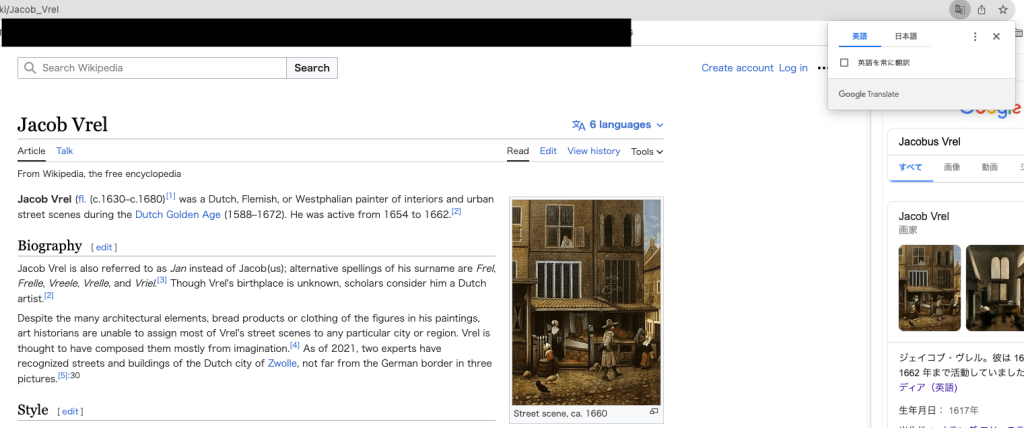This screenshot has width=1024, height=428.
Task: Click inside the Search Wikipedia field
Action: click(160, 68)
